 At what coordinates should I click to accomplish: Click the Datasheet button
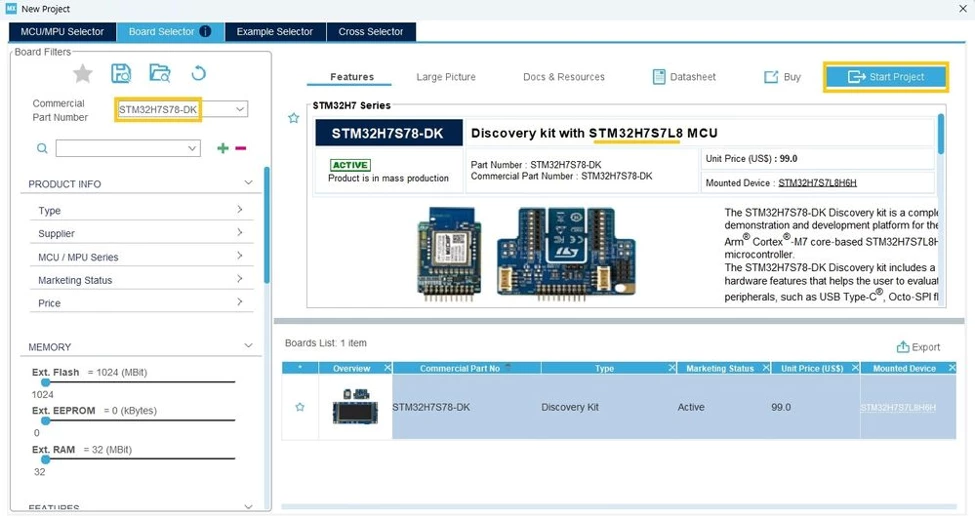684,76
